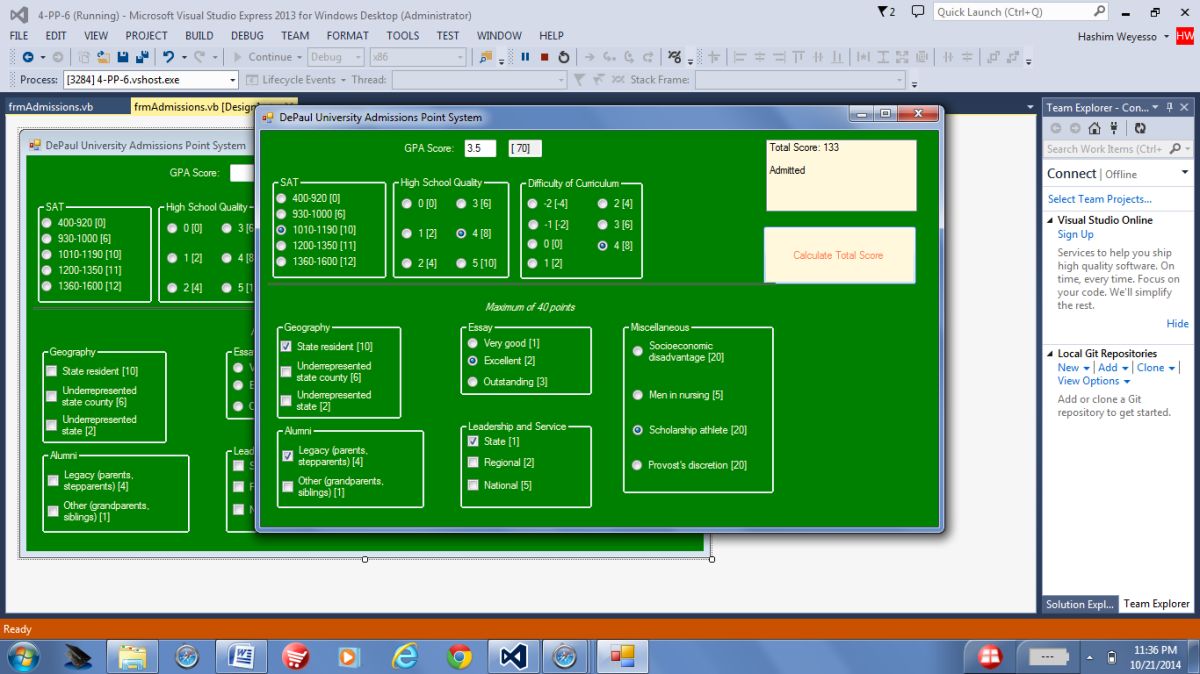Expand the Connect section dropdown arrow

pos(1185,173)
